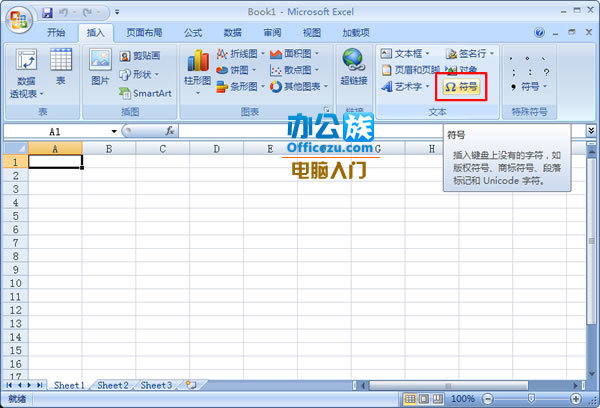600x408 pixels.
Task: Select row 12 header
Action: [x=15, y=310]
